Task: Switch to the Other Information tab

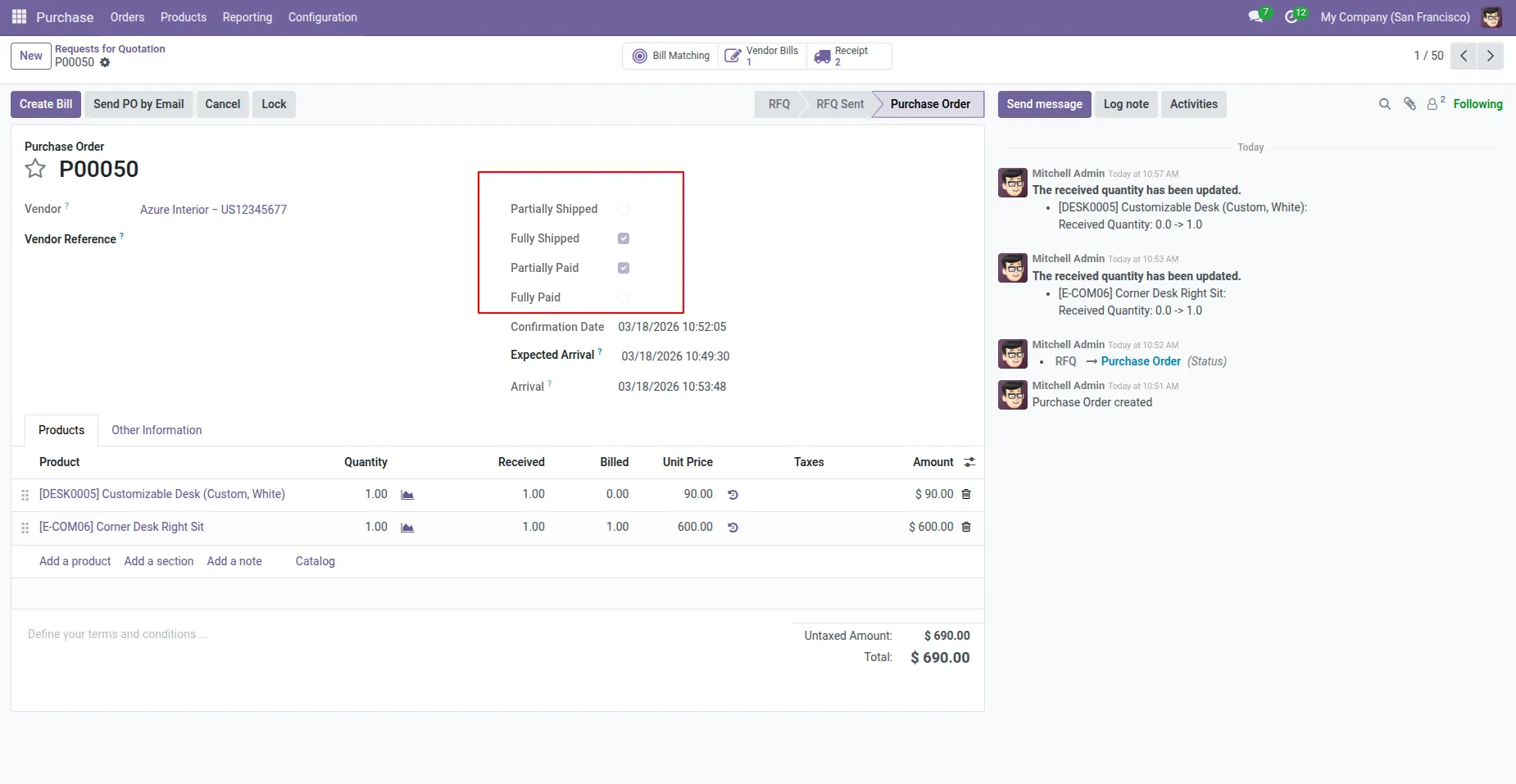Action: click(x=157, y=430)
